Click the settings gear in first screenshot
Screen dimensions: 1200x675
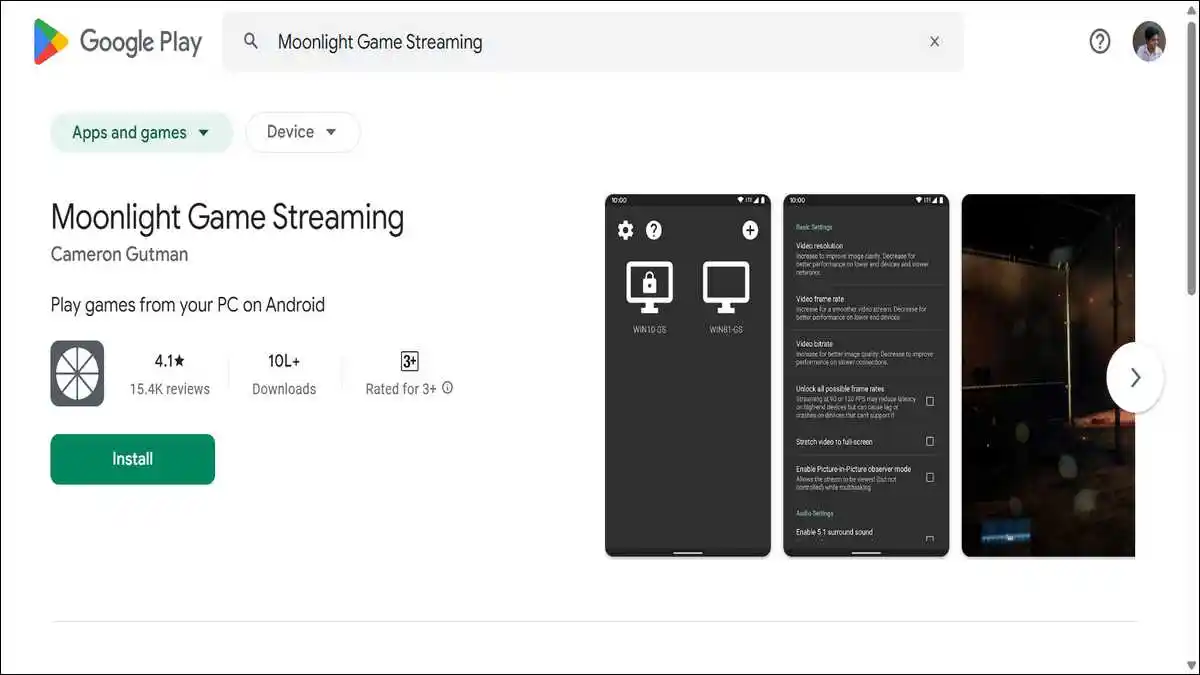pyautogui.click(x=625, y=231)
